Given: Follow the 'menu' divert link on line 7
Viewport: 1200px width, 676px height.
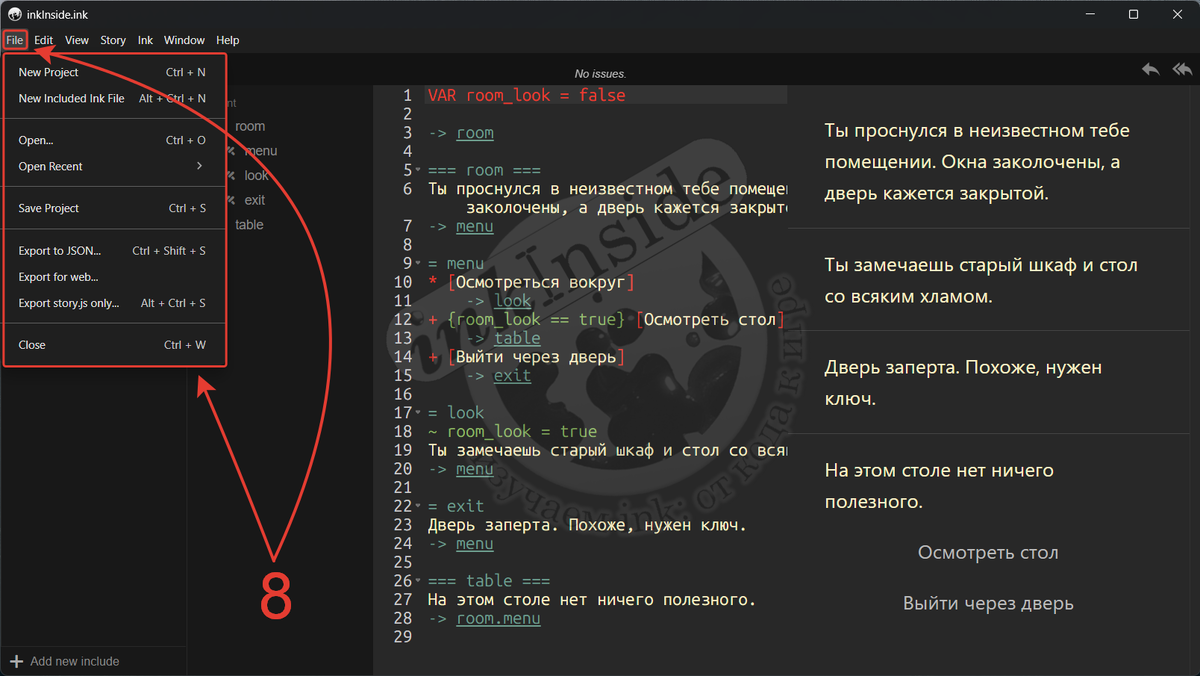Looking at the screenshot, I should tap(475, 226).
